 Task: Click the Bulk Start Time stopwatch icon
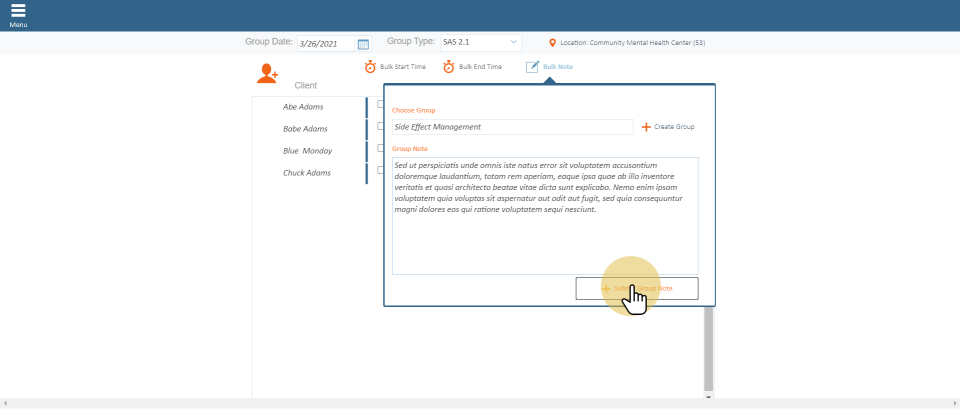(370, 67)
